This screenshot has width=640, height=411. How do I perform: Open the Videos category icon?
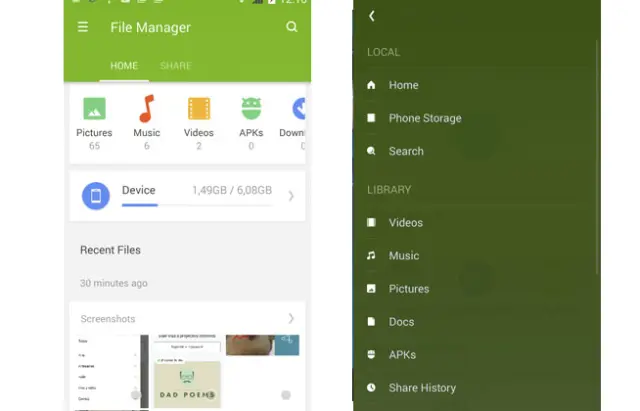point(199,109)
